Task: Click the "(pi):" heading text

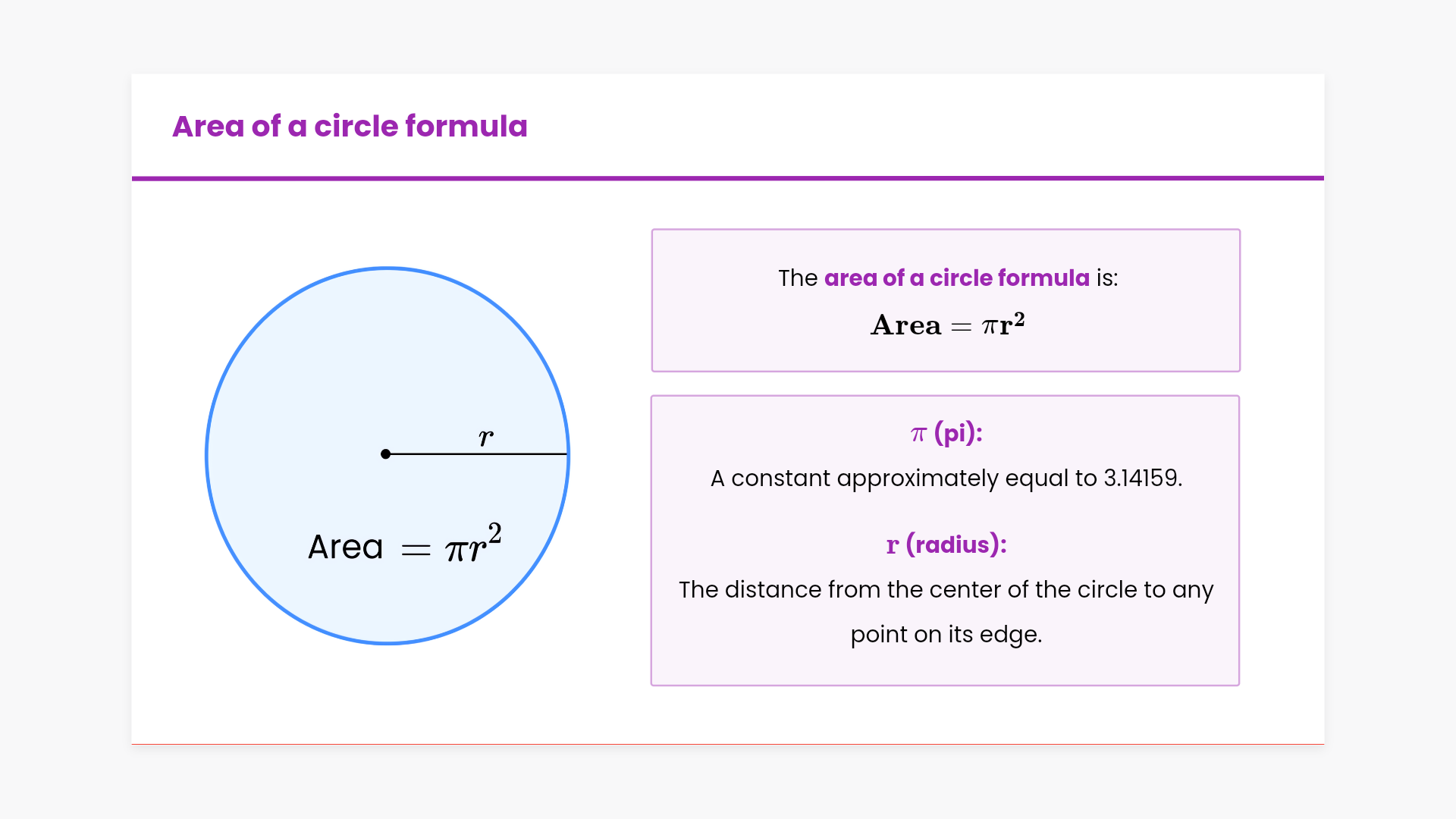Action: (x=958, y=433)
